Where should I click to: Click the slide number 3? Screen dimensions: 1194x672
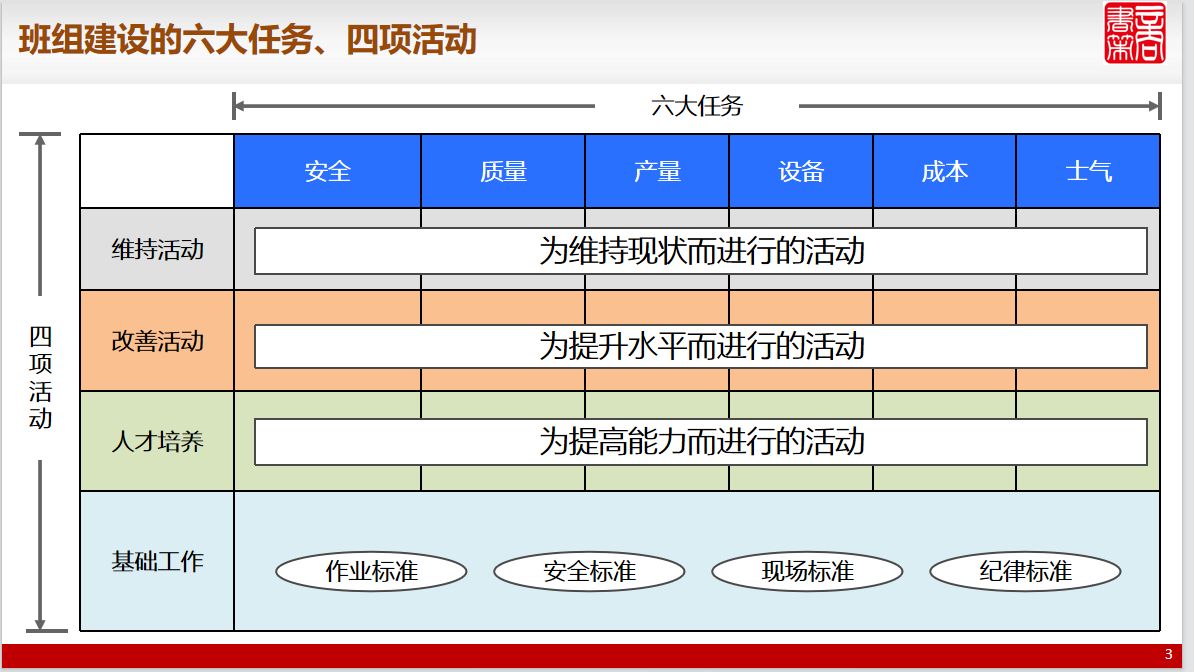coord(1168,654)
